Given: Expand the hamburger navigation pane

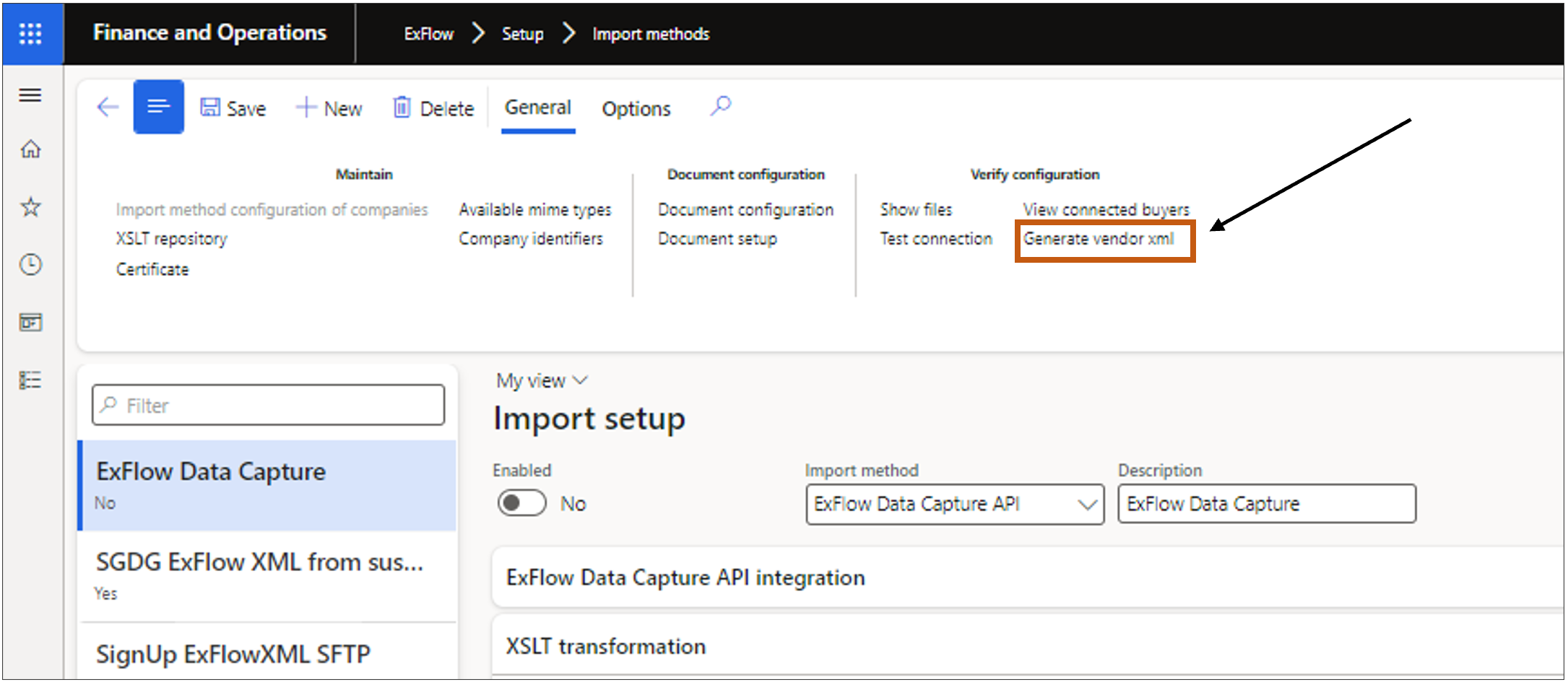Looking at the screenshot, I should [x=30, y=95].
